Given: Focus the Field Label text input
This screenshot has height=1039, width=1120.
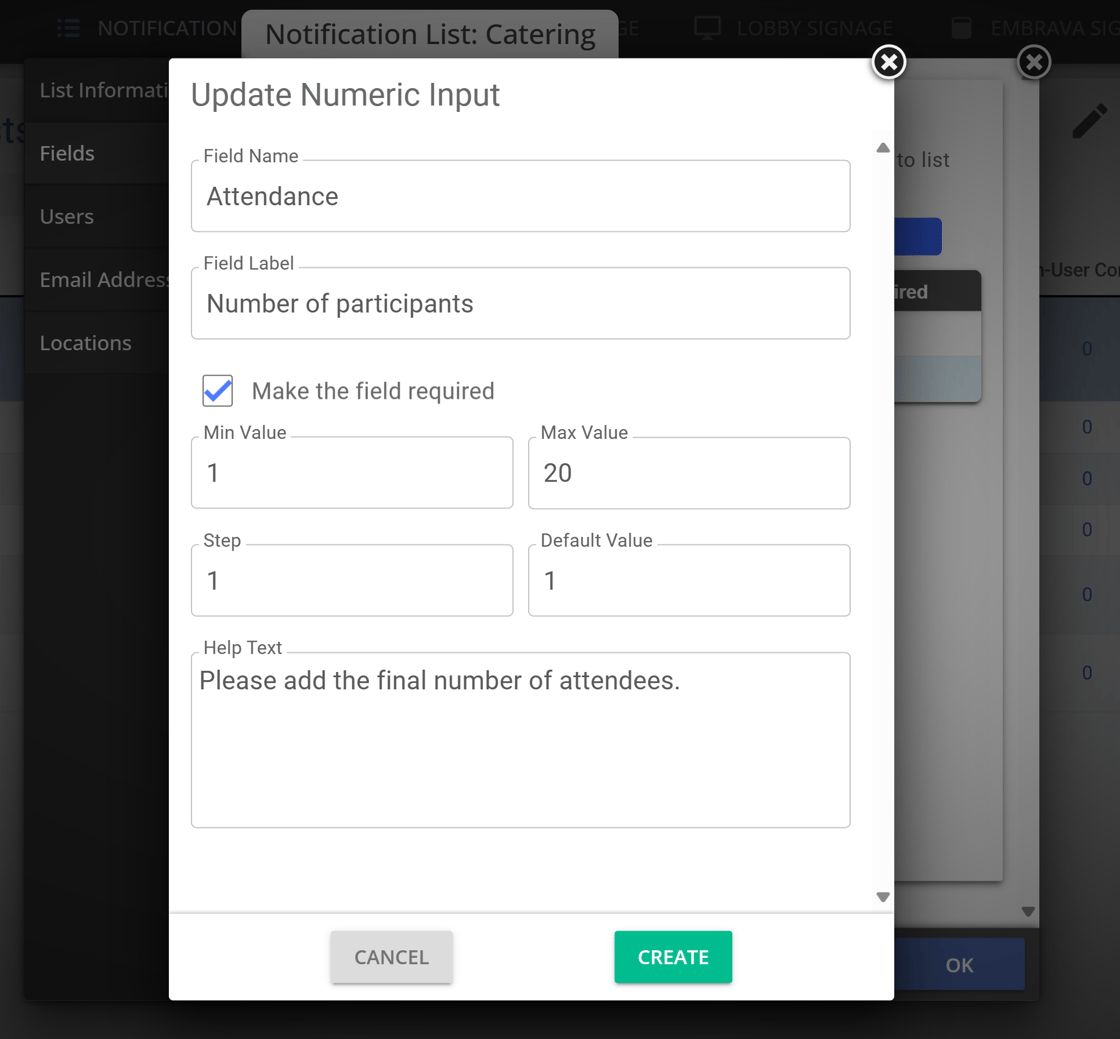Looking at the screenshot, I should [520, 304].
